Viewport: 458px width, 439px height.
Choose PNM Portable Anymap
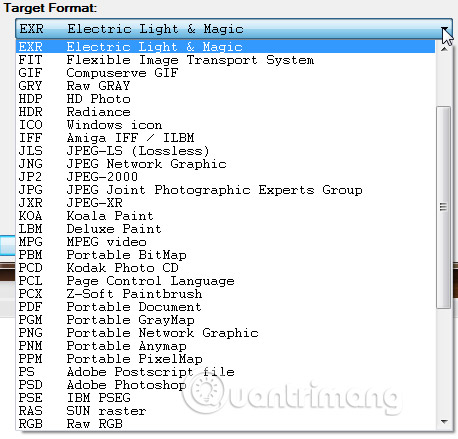pyautogui.click(x=226, y=346)
